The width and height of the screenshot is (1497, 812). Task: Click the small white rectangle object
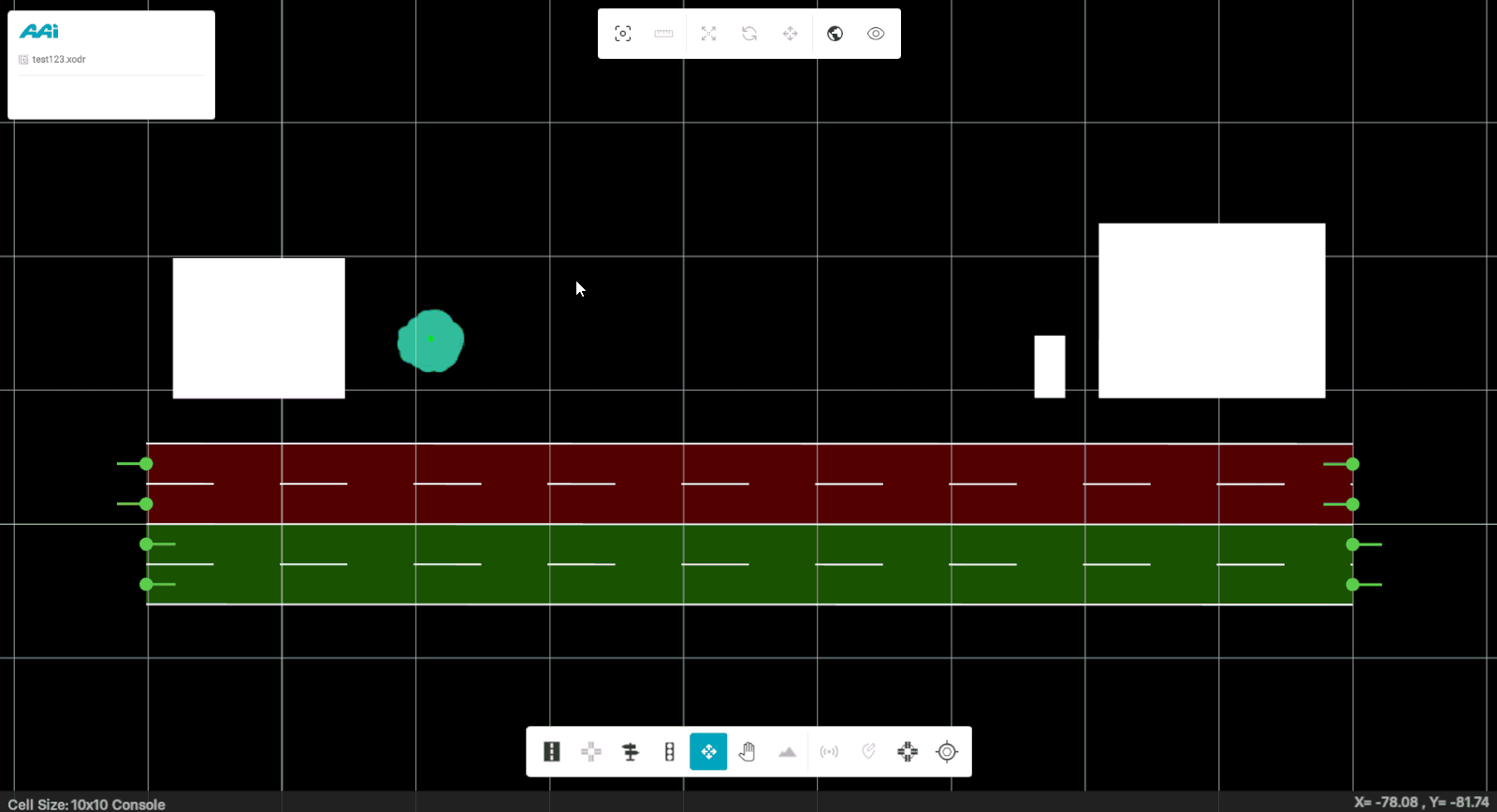[x=1049, y=367]
